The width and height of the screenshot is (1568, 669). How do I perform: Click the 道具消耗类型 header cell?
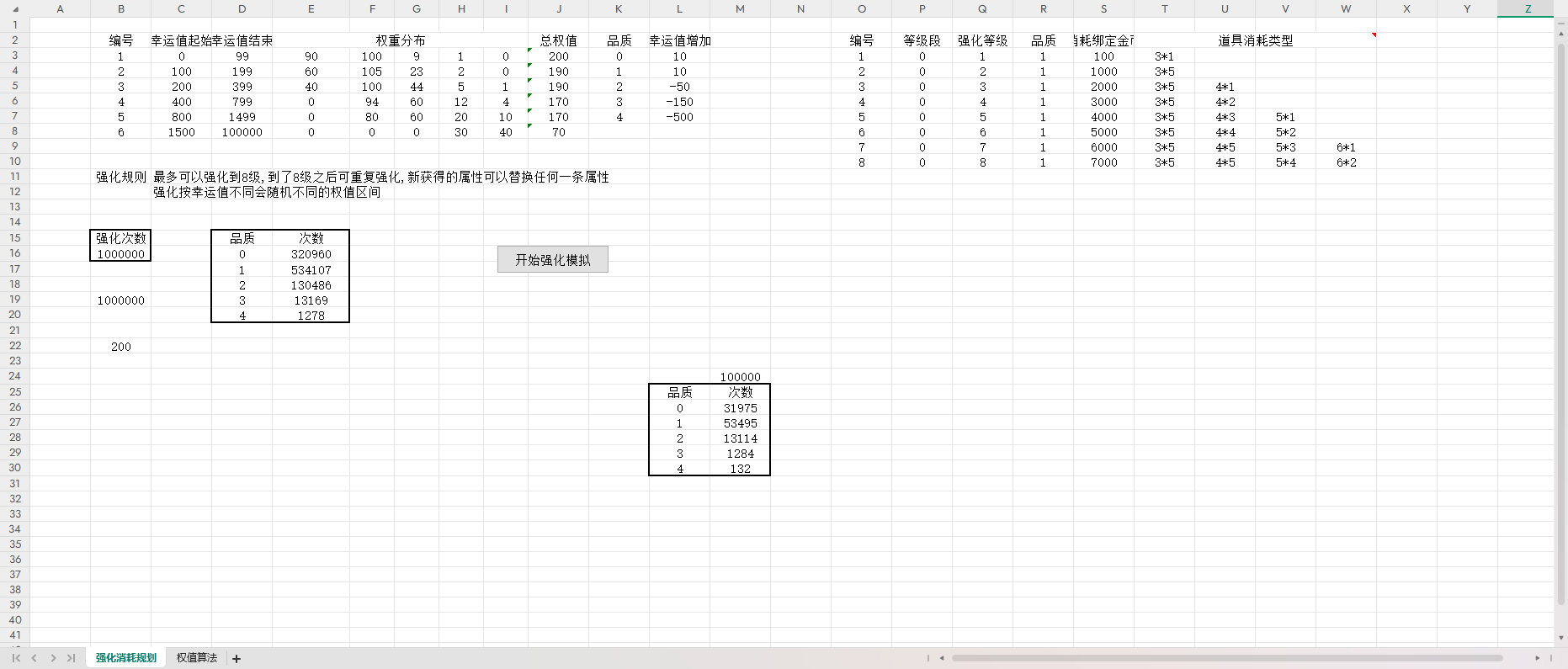coord(1255,40)
